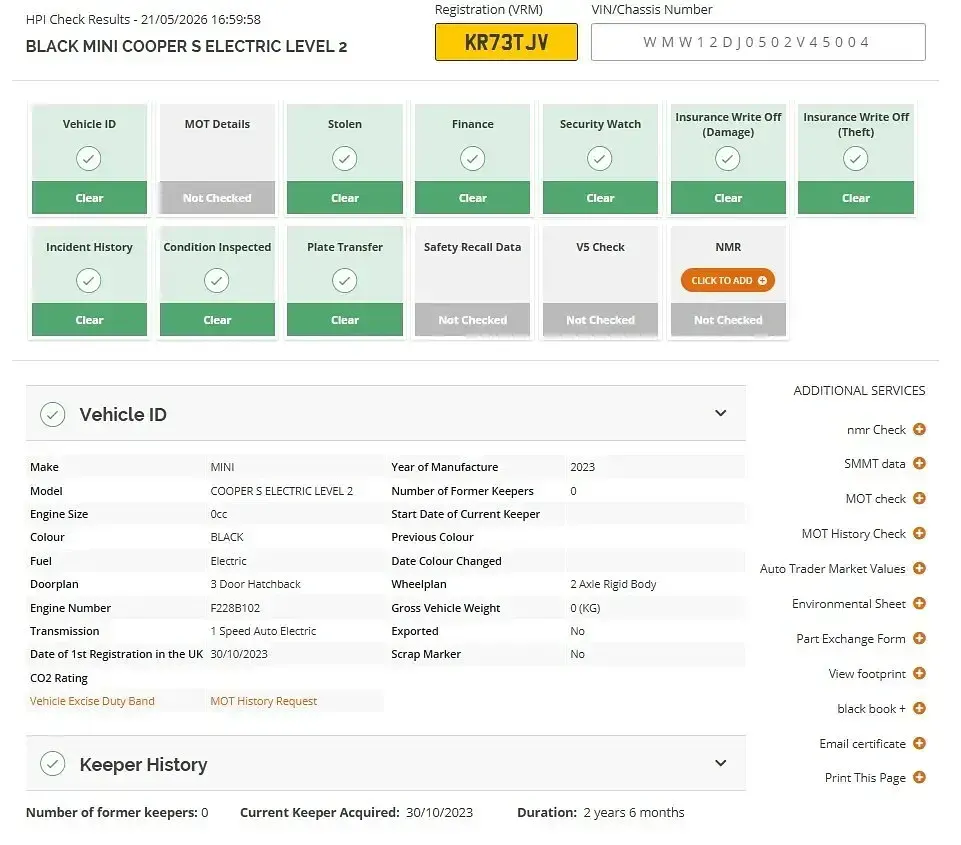Open the MOT History Request link
This screenshot has height=845, width=961.
[x=264, y=701]
